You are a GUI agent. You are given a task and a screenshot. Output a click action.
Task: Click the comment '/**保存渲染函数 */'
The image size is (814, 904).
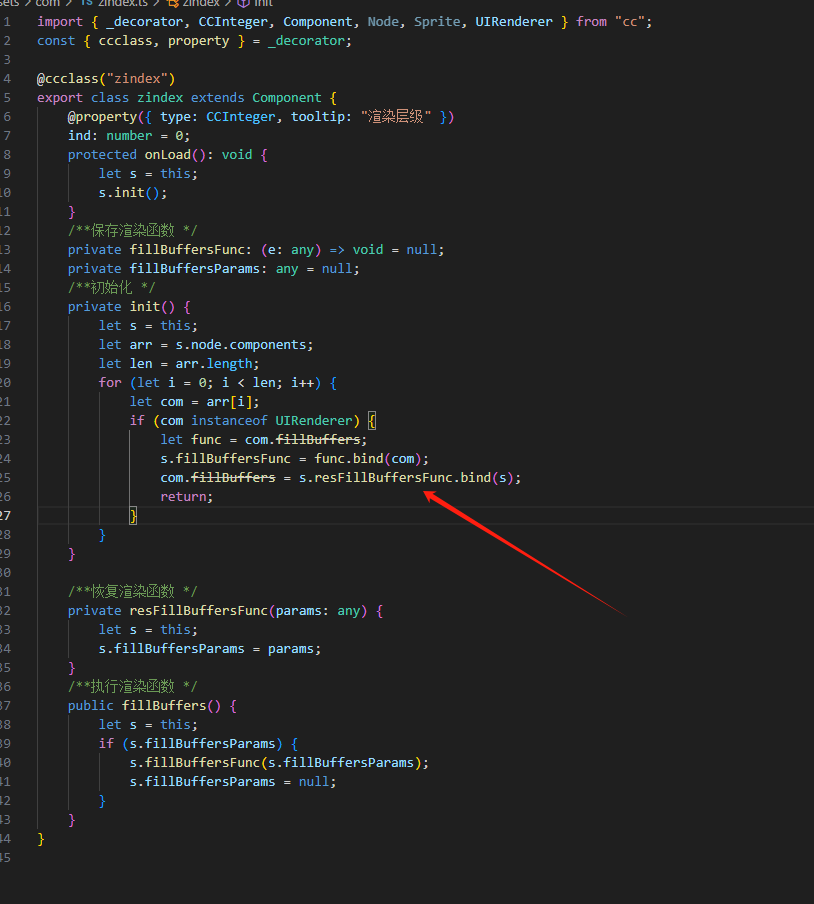click(x=133, y=231)
